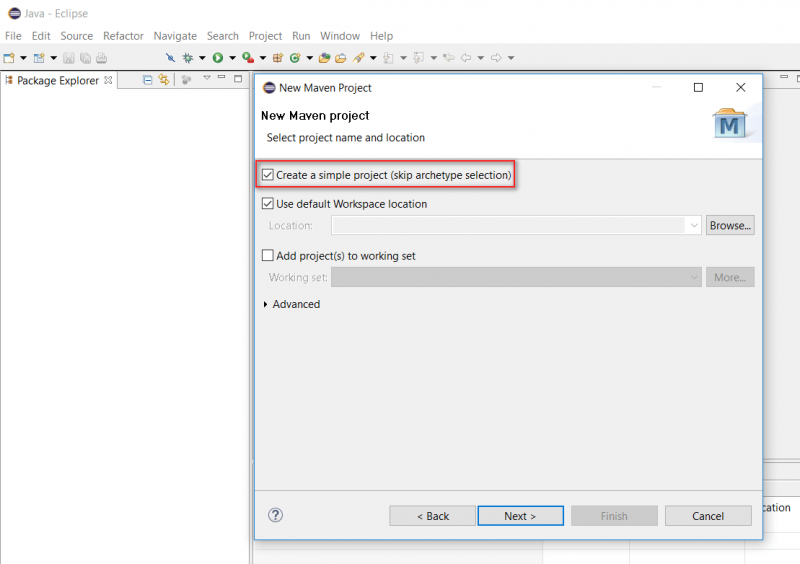Minimize the editor area at right edge
The image size is (800, 564).
[x=784, y=77]
